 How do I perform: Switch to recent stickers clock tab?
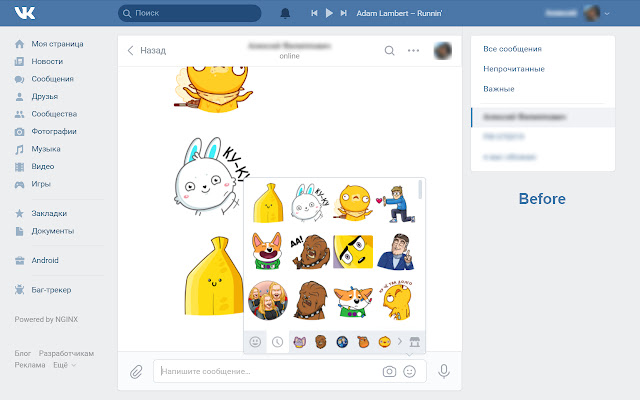[278, 342]
